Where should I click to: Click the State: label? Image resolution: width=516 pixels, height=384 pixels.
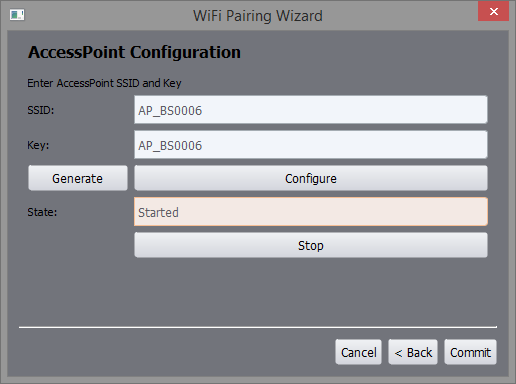(x=42, y=212)
